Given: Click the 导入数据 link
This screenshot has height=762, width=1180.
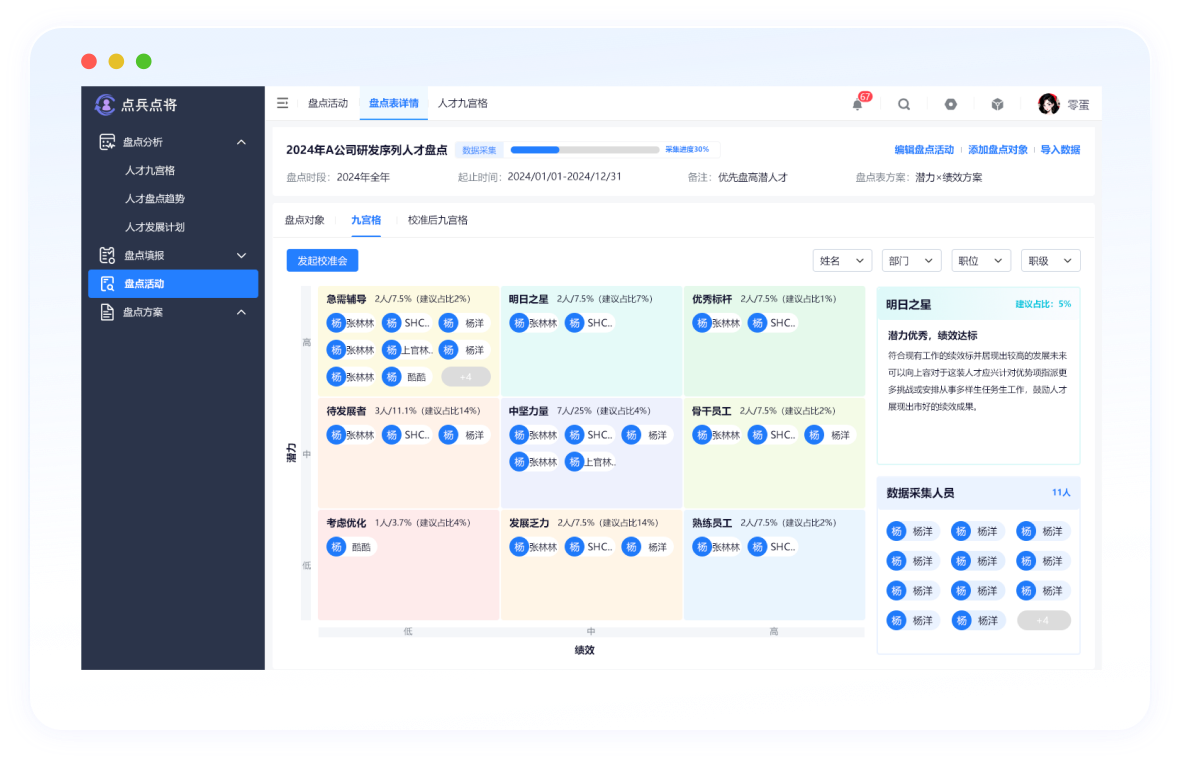Looking at the screenshot, I should (1060, 150).
